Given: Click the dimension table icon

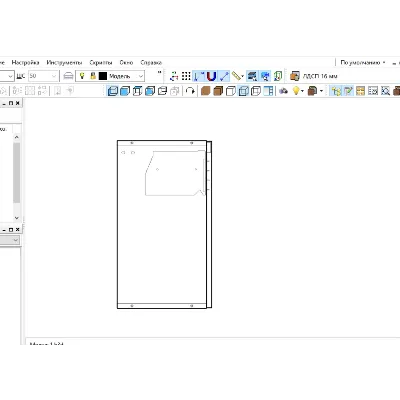Looking at the screenshot, I should pyautogui.click(x=373, y=91).
